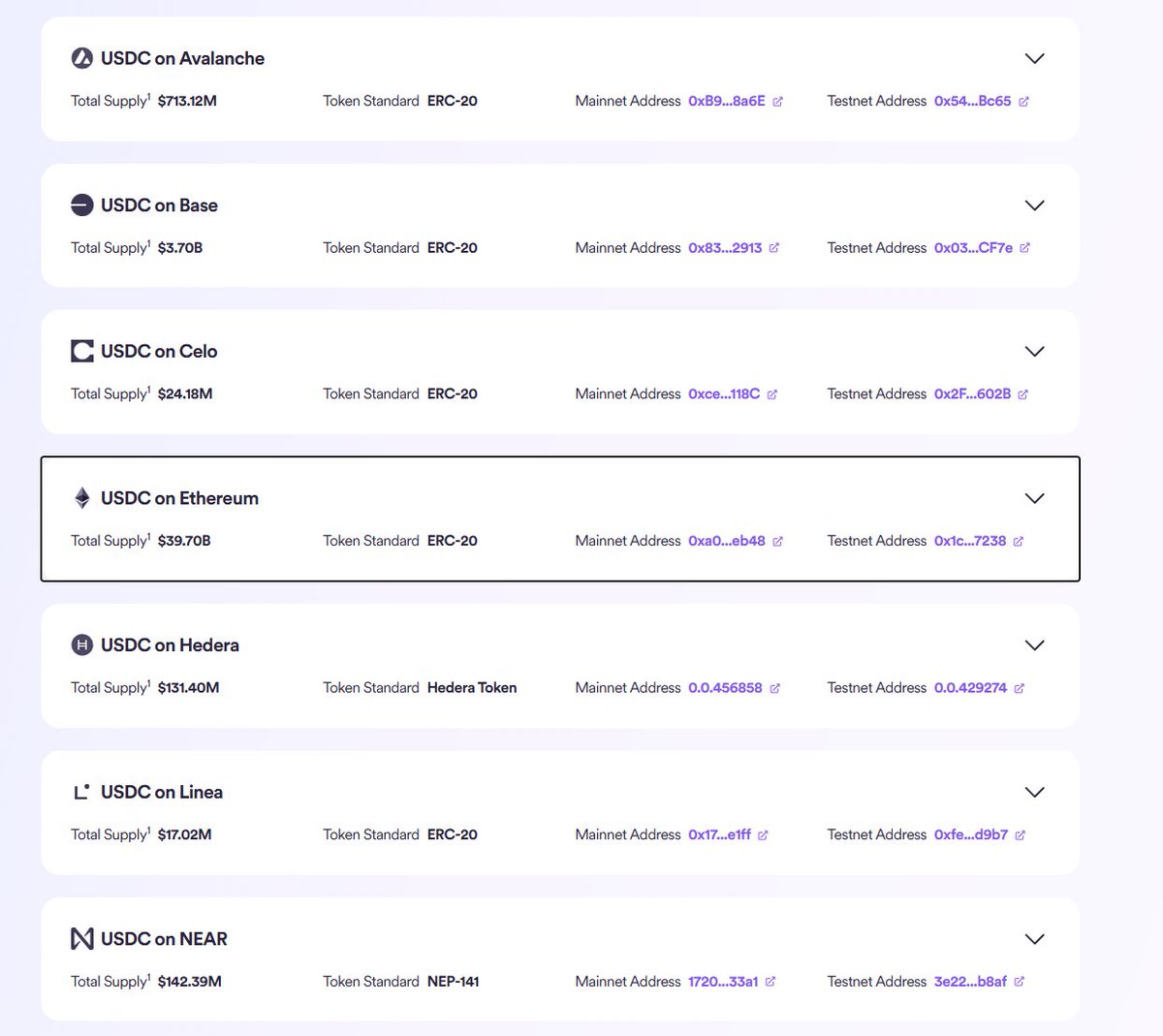
Task: Click the Ethereum diamond logo icon
Action: (82, 498)
